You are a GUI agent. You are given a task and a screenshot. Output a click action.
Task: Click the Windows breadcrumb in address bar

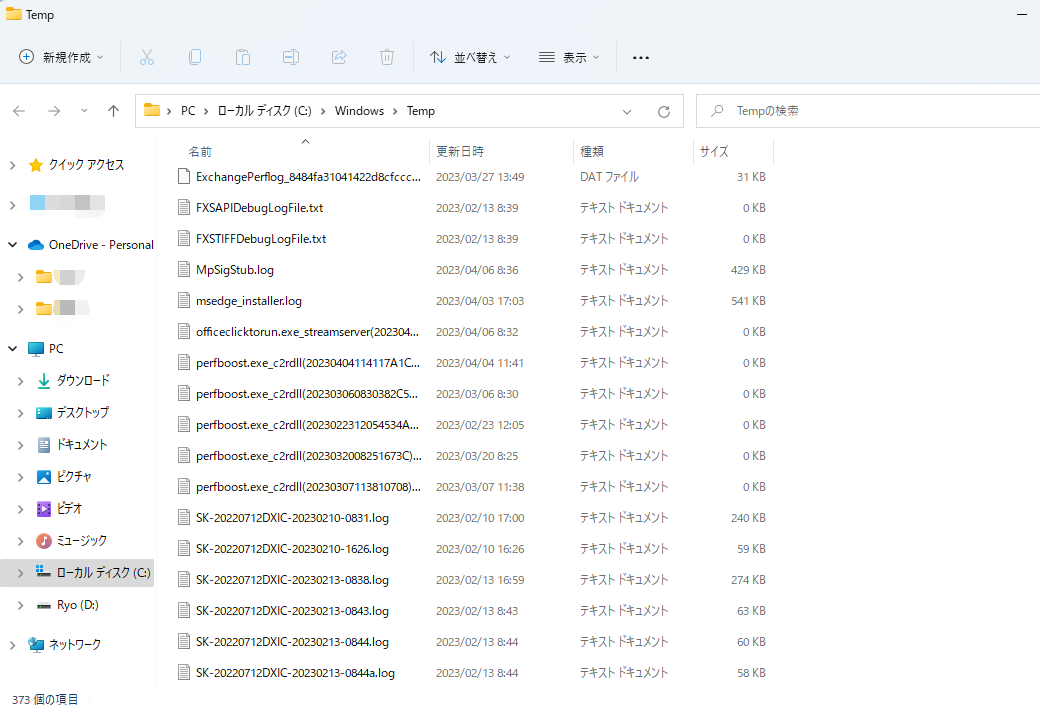tap(359, 111)
